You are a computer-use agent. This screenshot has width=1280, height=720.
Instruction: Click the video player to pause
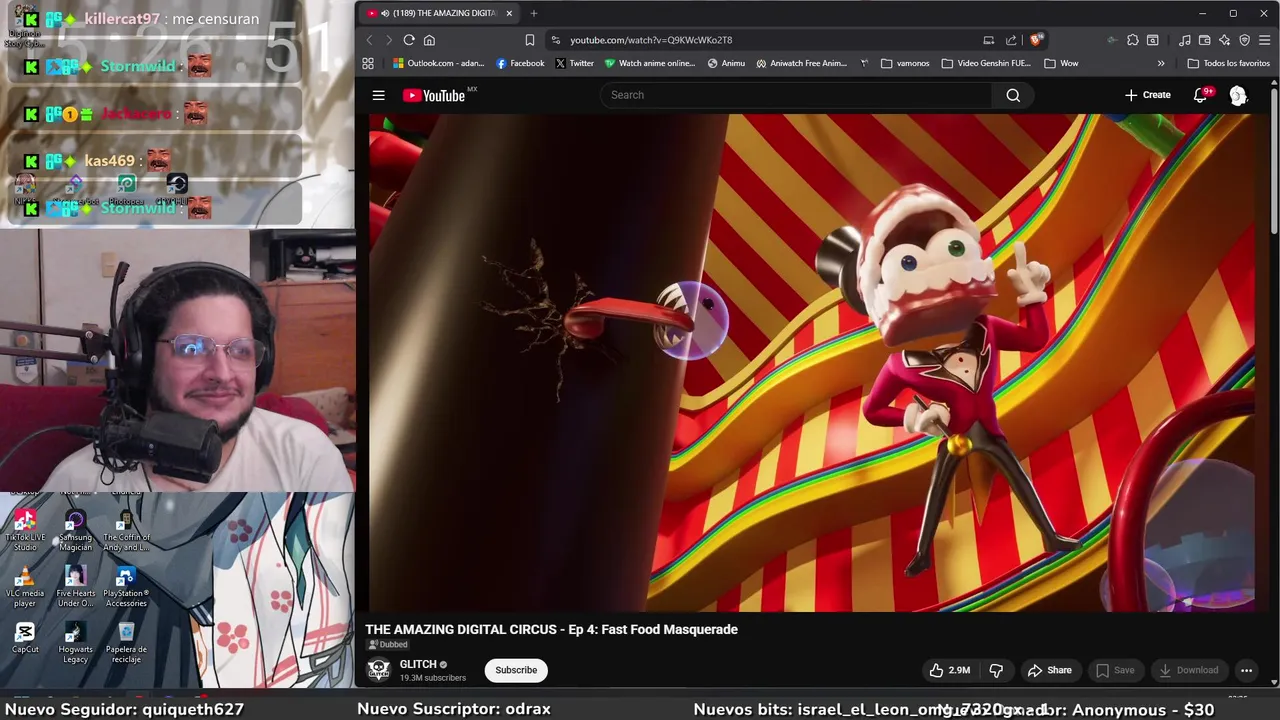[812, 362]
